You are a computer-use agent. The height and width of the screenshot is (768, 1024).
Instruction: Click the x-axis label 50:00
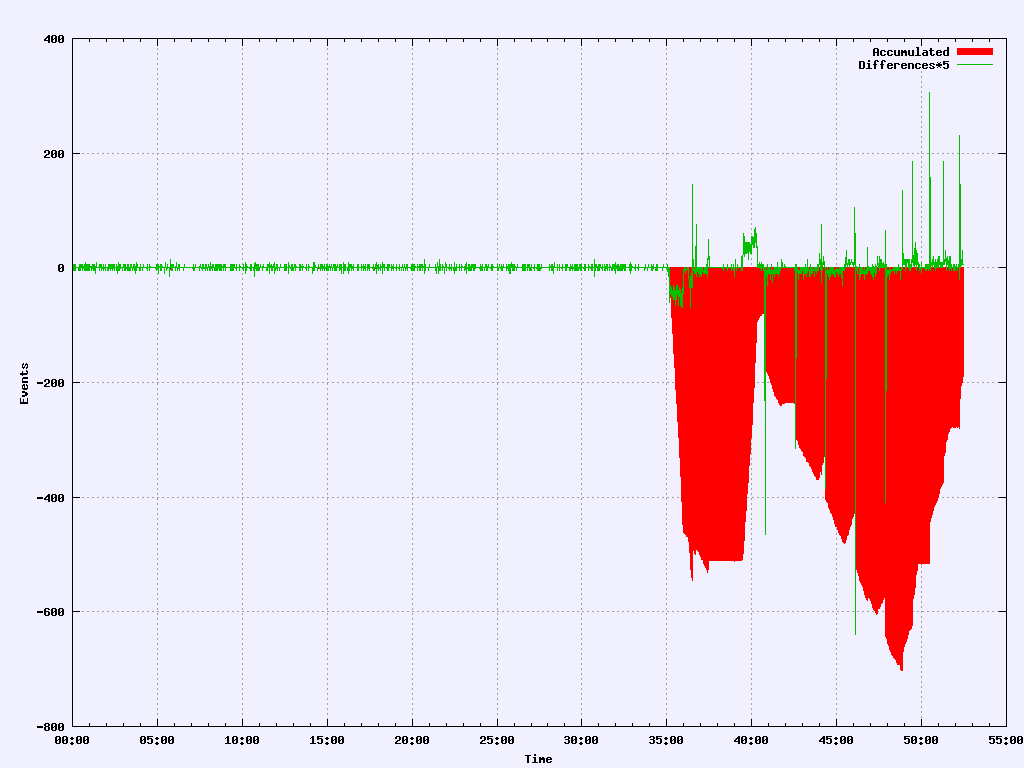point(921,741)
